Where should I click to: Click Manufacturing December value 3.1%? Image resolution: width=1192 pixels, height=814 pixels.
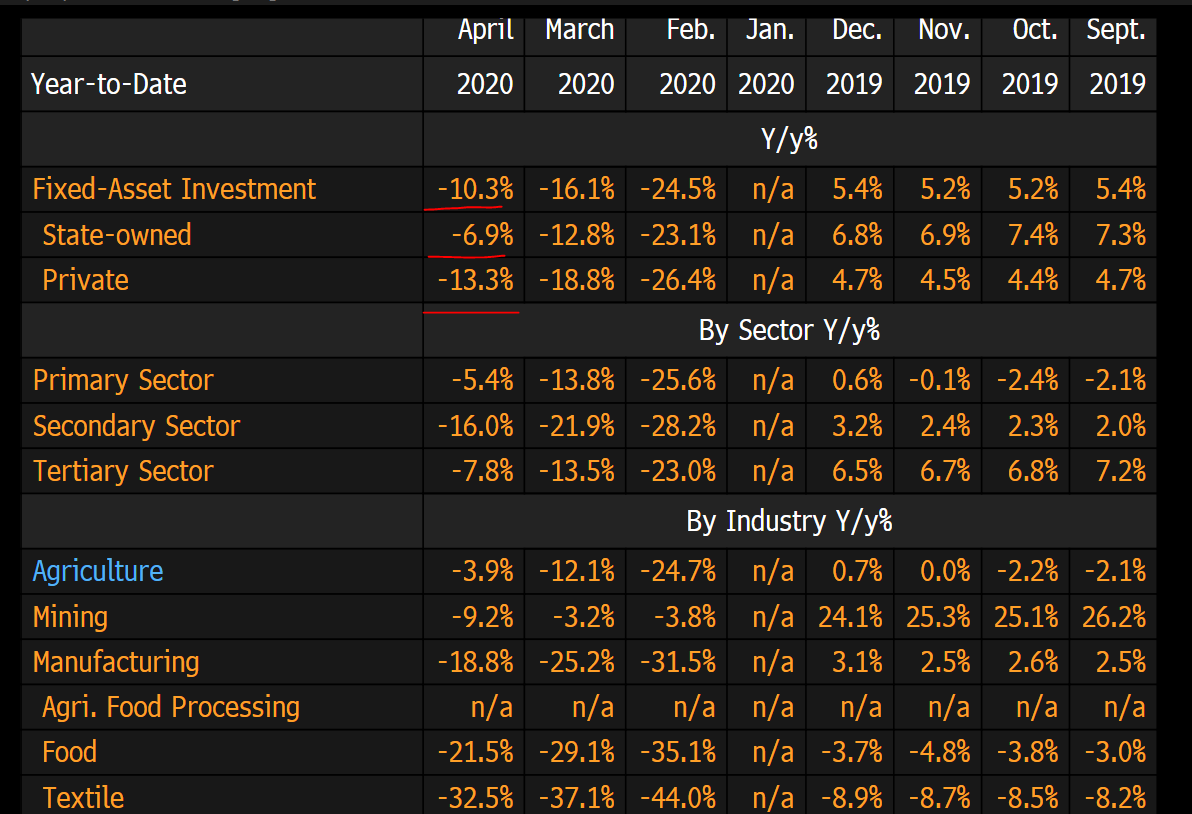click(x=858, y=662)
